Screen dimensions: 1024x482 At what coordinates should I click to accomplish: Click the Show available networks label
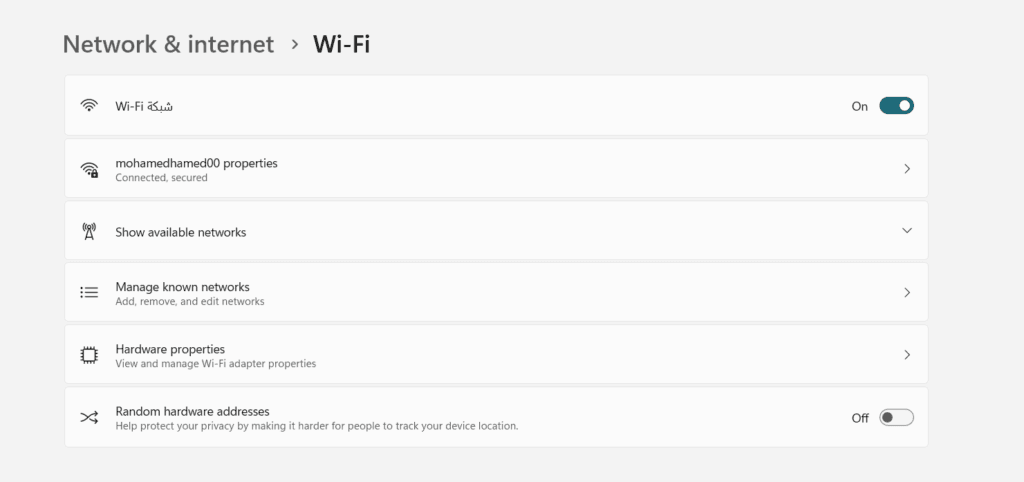(x=180, y=232)
